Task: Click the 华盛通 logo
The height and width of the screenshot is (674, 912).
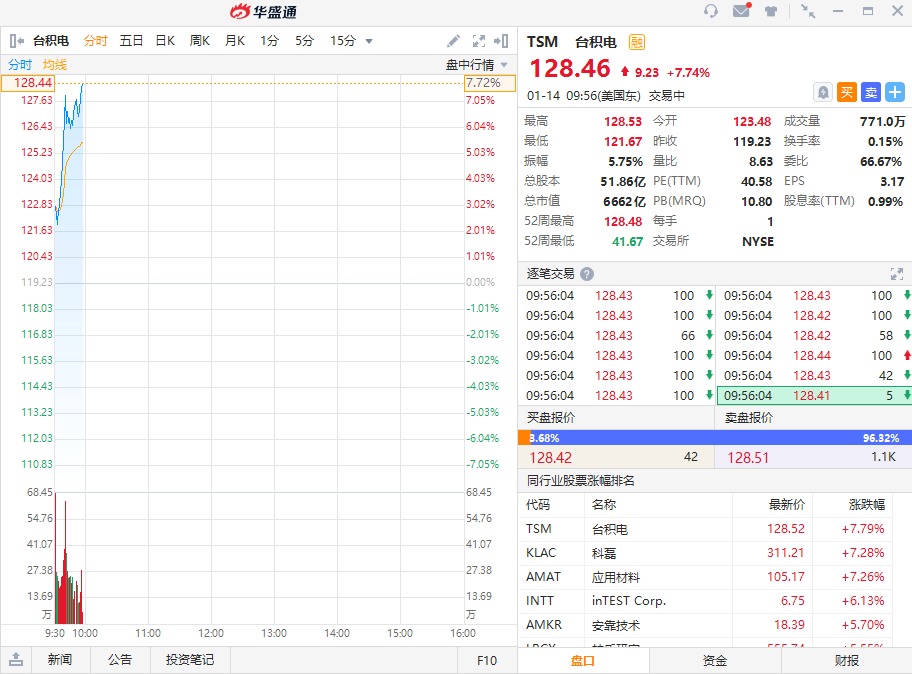Action: coord(263,12)
